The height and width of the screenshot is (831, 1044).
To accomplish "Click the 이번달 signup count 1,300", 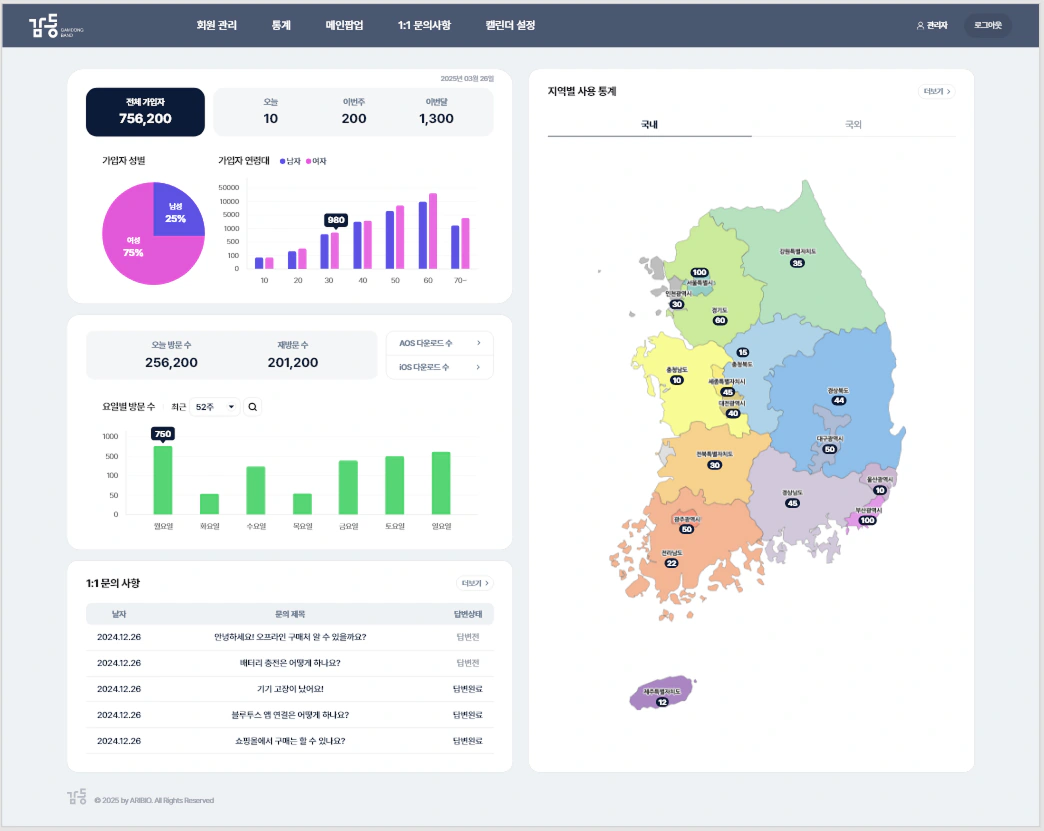I will [x=436, y=119].
